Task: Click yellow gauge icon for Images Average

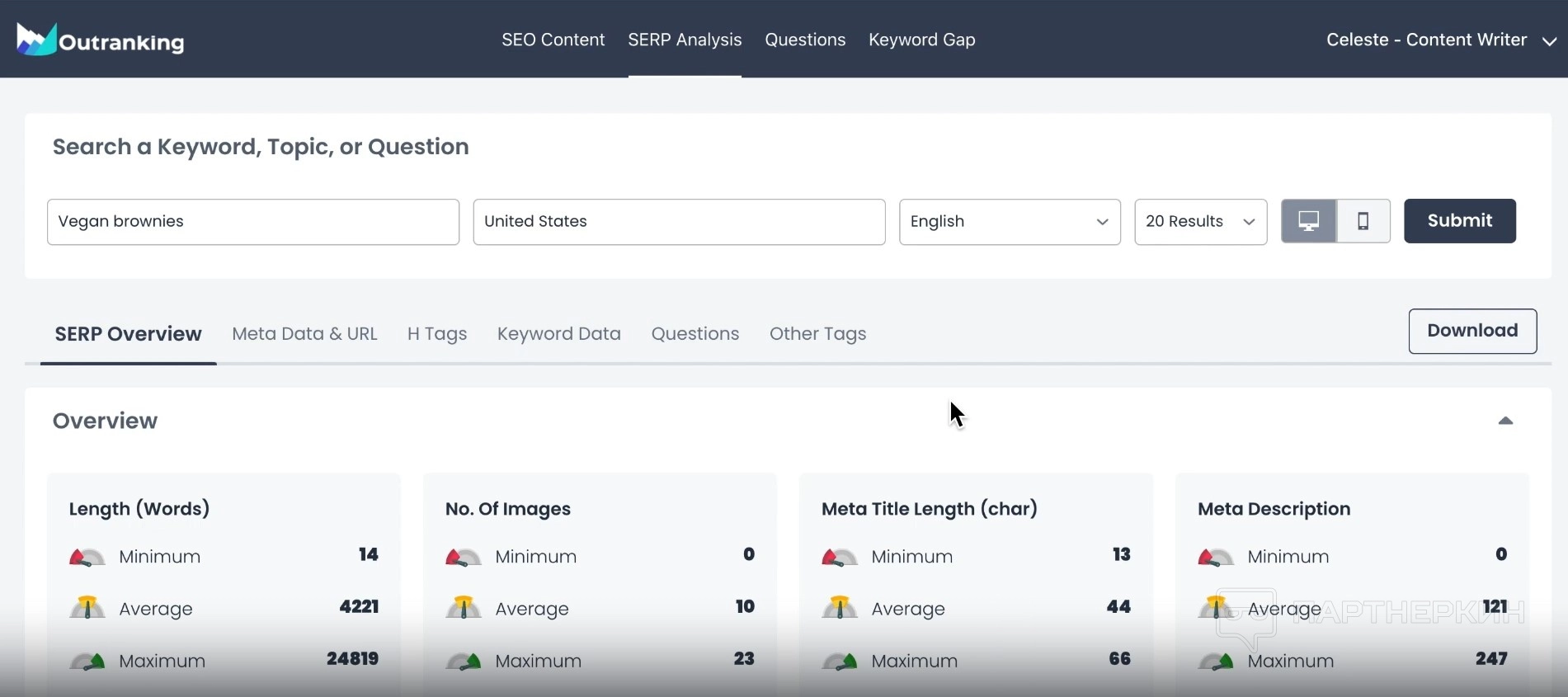Action: click(x=463, y=609)
